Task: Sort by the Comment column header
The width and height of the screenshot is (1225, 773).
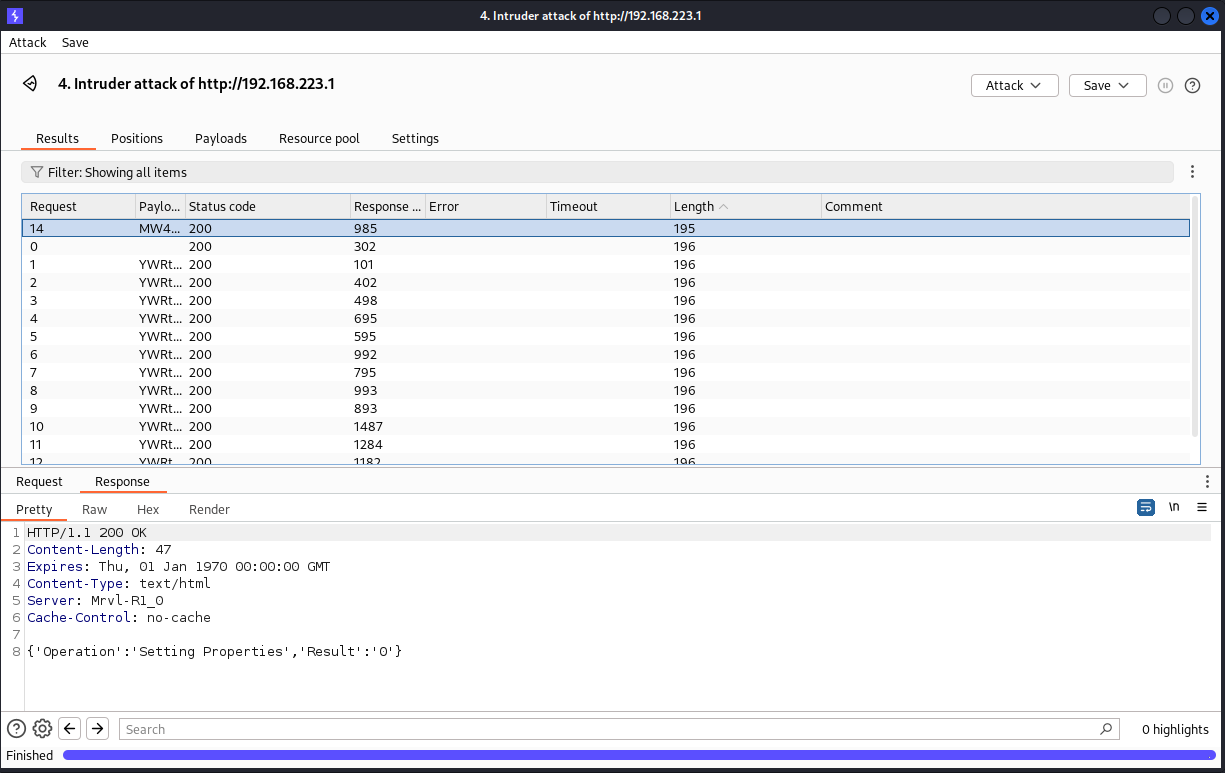Action: click(1005, 206)
